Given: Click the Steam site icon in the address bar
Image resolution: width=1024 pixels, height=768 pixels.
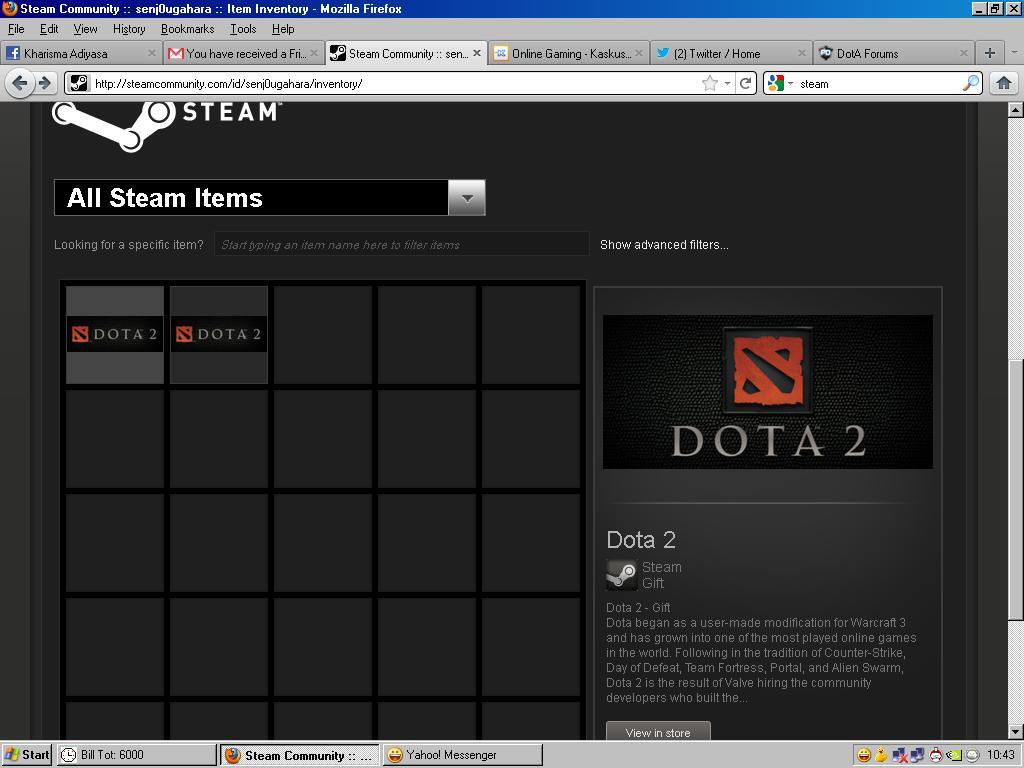Looking at the screenshot, I should [79, 83].
